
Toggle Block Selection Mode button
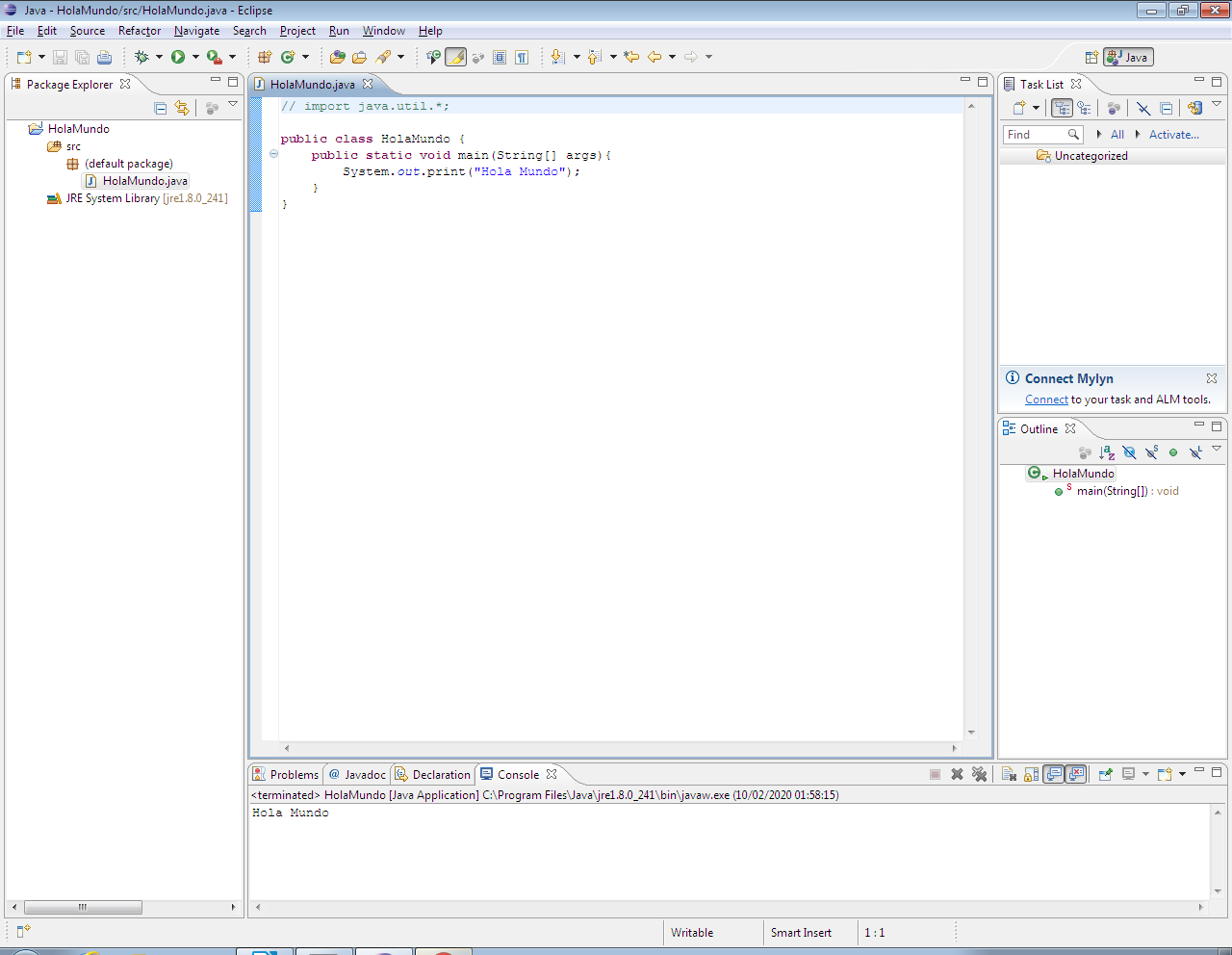click(500, 57)
